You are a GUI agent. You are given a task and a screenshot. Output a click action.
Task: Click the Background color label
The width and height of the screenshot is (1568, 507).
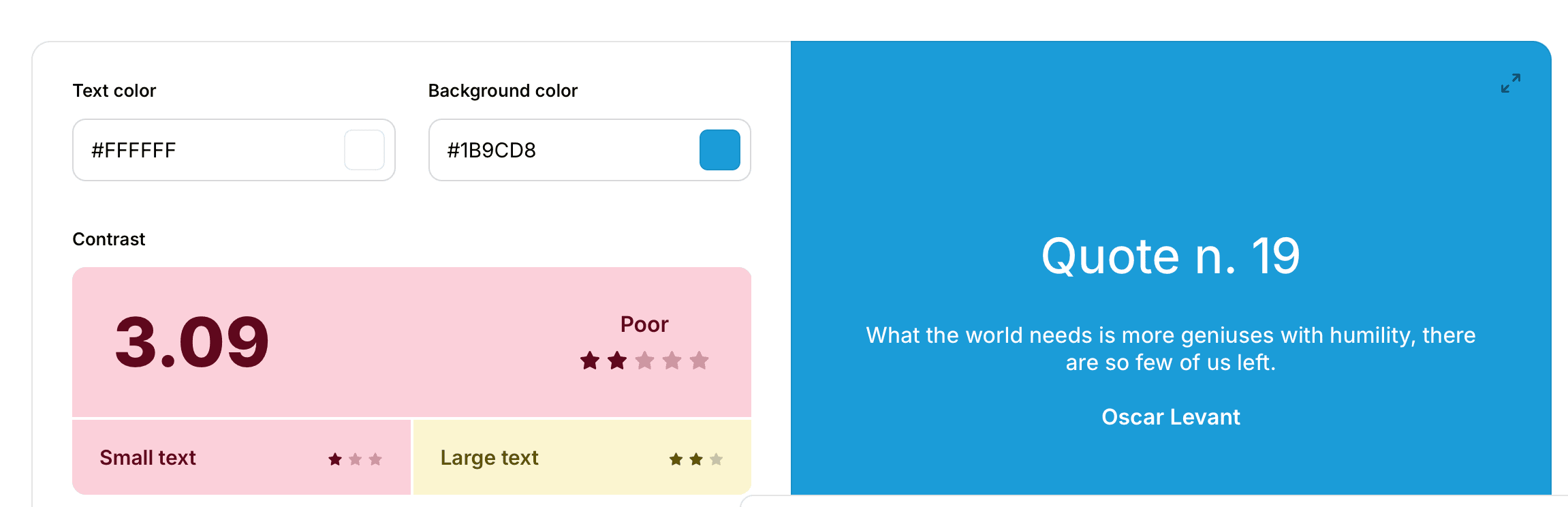503,91
